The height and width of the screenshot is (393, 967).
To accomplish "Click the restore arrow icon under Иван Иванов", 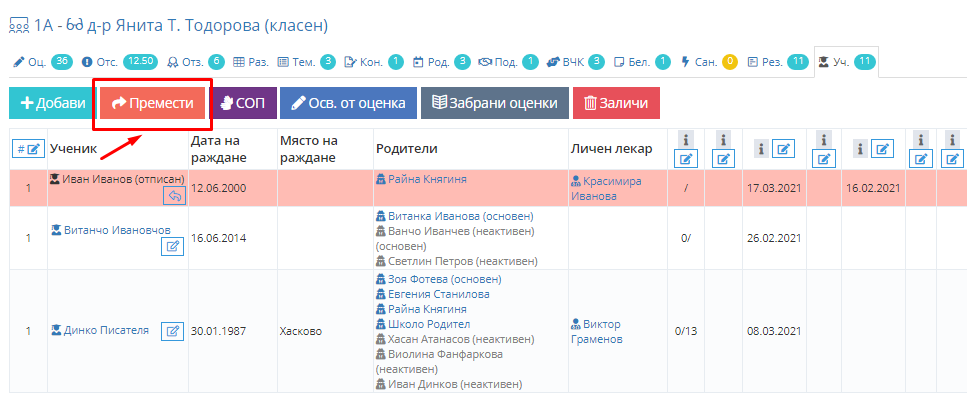I will coord(175,196).
